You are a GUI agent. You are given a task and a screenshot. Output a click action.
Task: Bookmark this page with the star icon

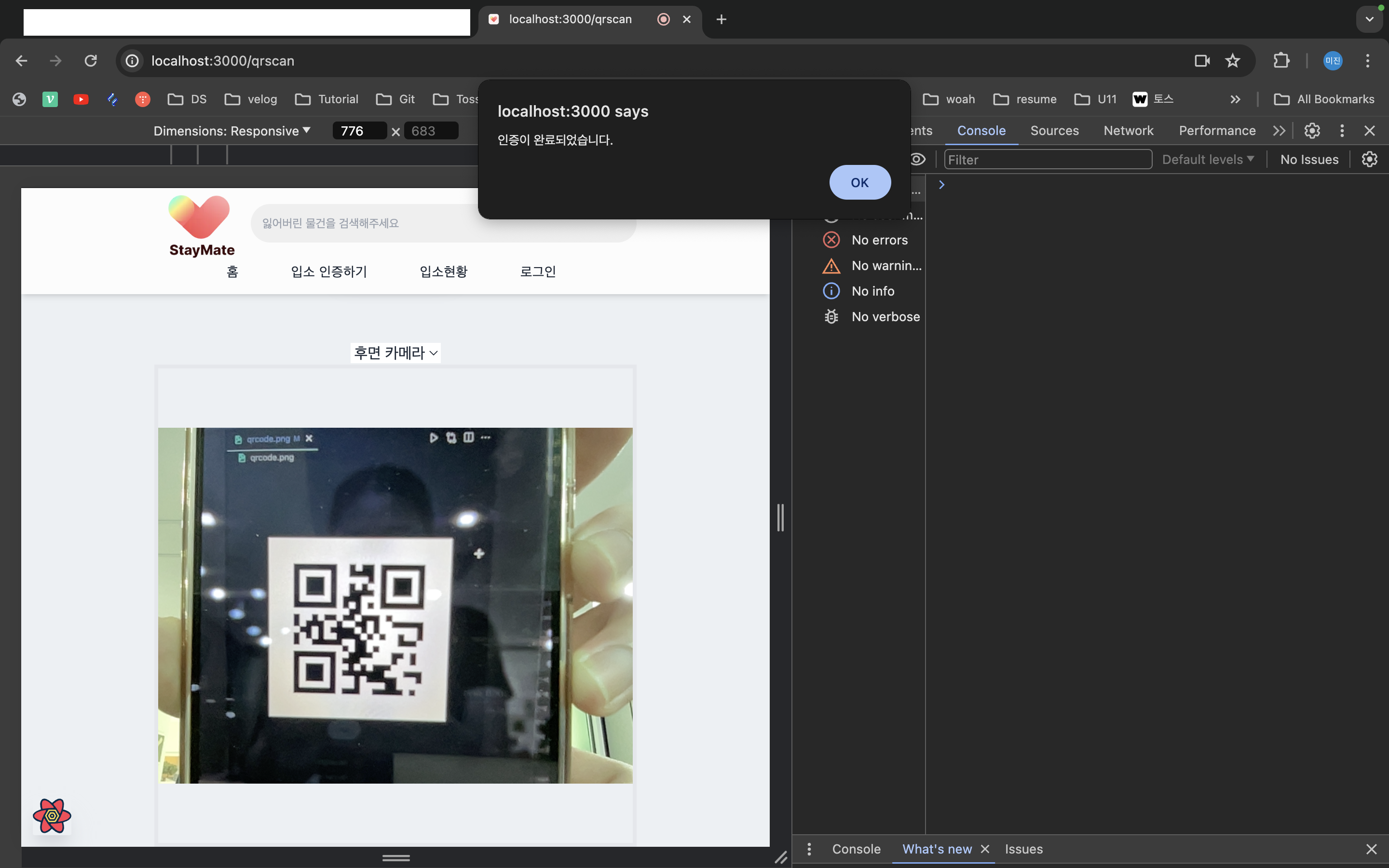[1232, 61]
